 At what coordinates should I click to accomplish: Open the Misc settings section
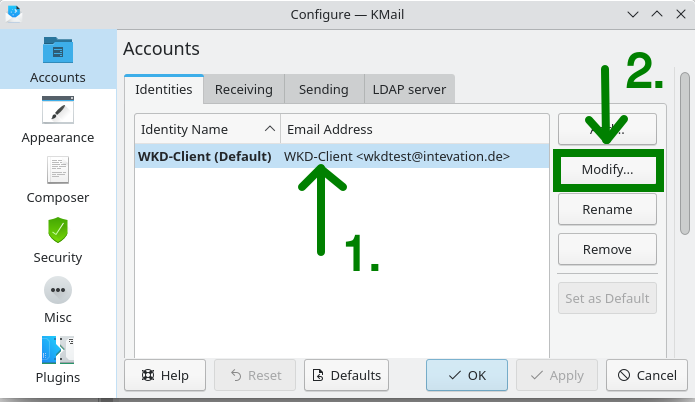pos(58,300)
